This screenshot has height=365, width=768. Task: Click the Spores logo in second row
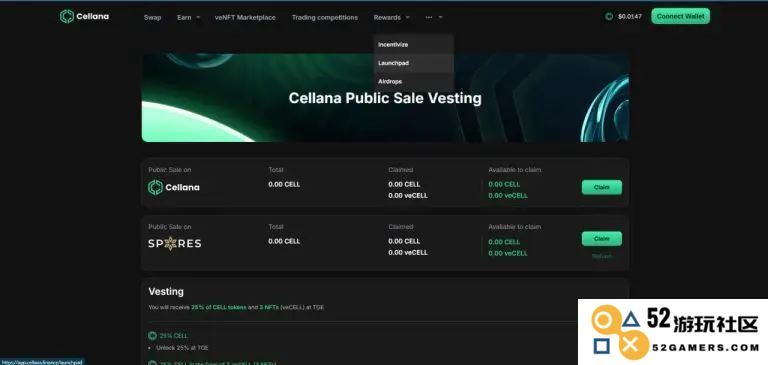(x=174, y=243)
